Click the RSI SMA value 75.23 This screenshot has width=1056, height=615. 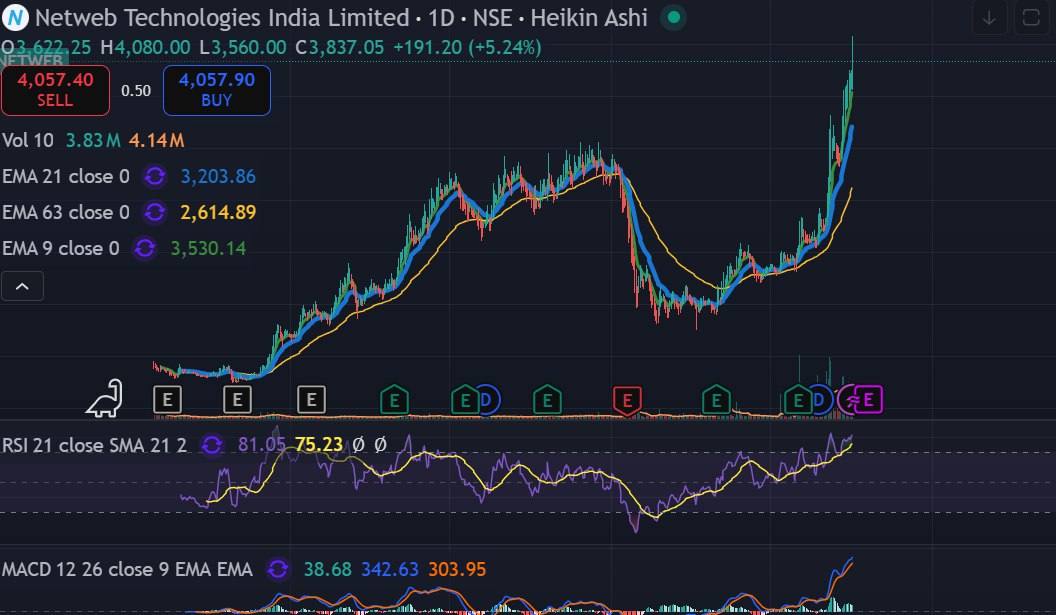(319, 445)
